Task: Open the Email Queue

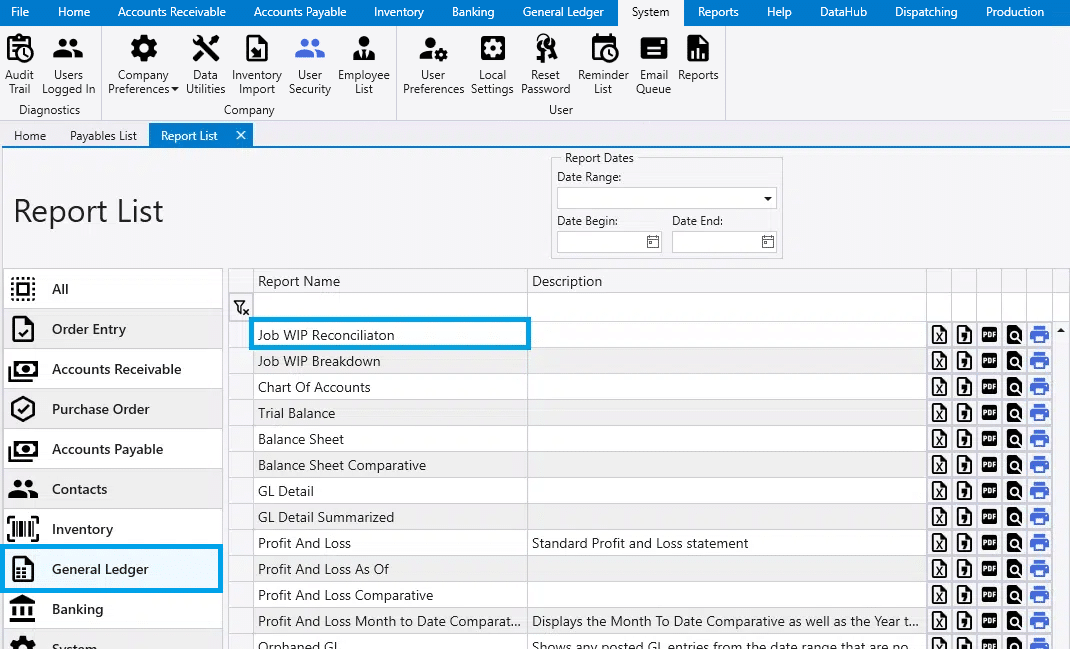Action: (x=654, y=65)
